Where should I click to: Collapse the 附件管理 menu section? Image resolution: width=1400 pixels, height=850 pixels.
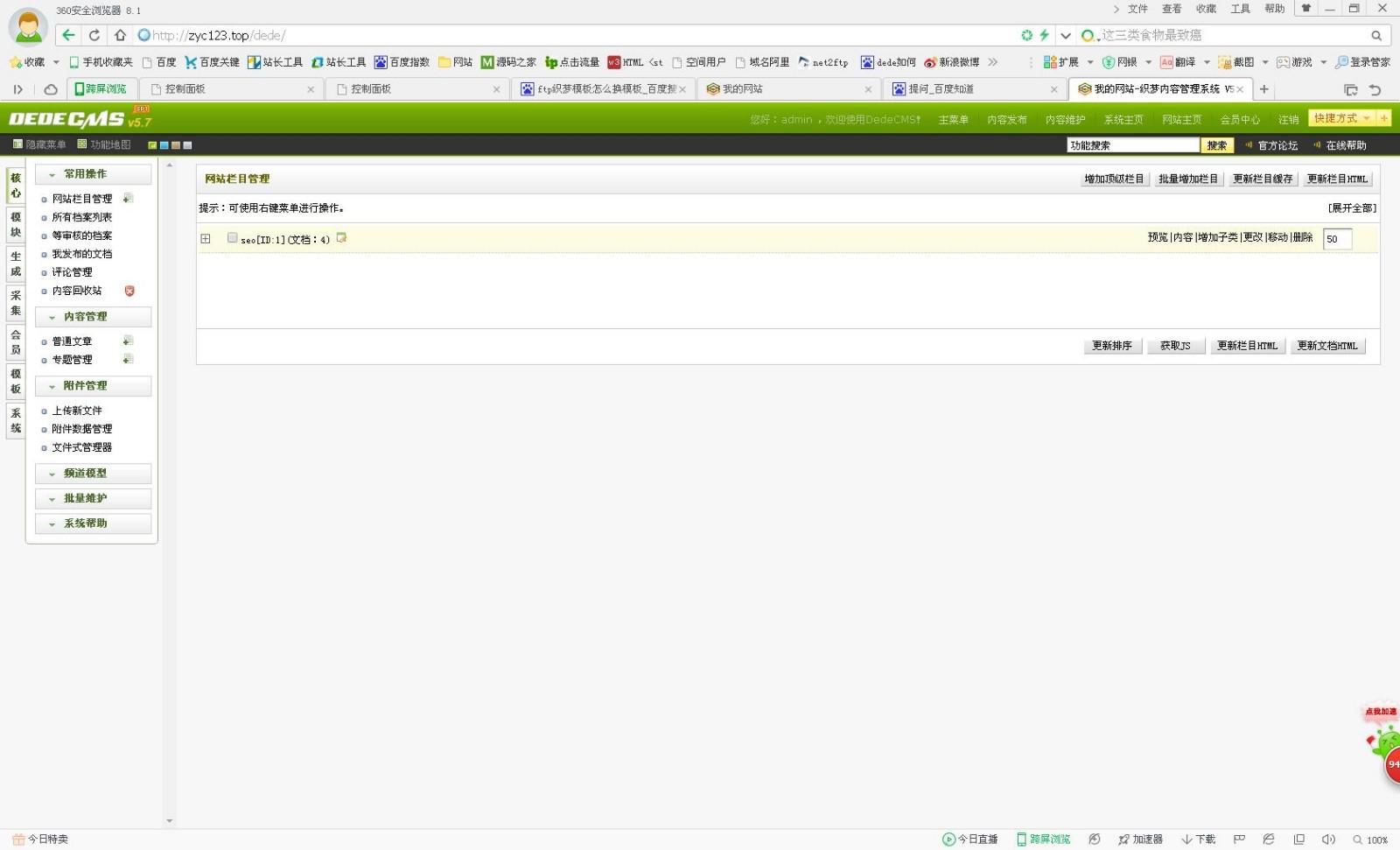tap(93, 386)
